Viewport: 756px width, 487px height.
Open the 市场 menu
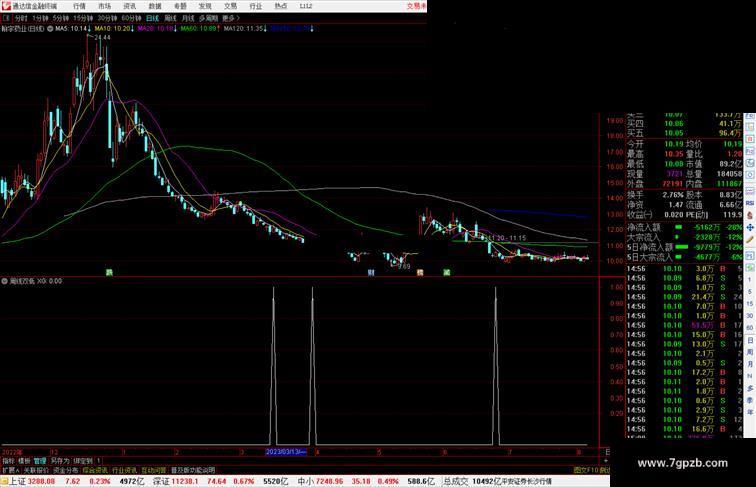click(x=104, y=6)
